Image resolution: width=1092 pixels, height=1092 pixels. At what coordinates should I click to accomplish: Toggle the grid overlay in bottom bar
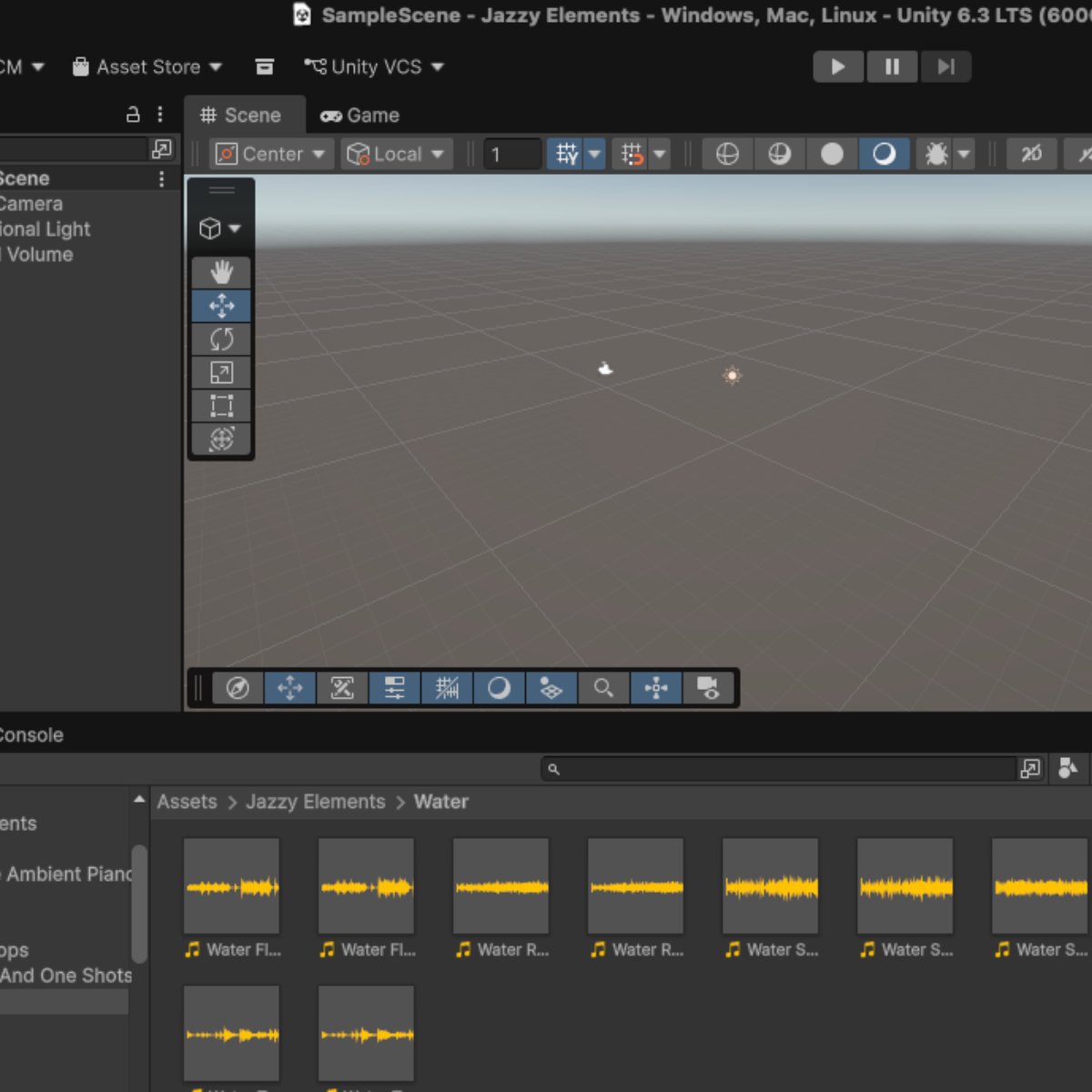[x=447, y=688]
